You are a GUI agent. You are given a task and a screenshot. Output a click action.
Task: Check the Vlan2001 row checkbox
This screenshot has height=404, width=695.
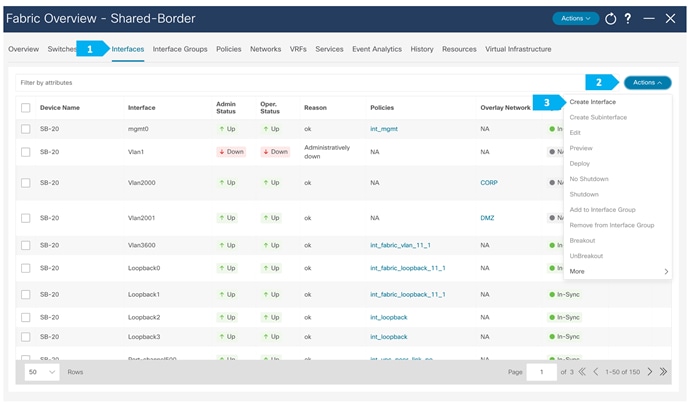pos(26,218)
